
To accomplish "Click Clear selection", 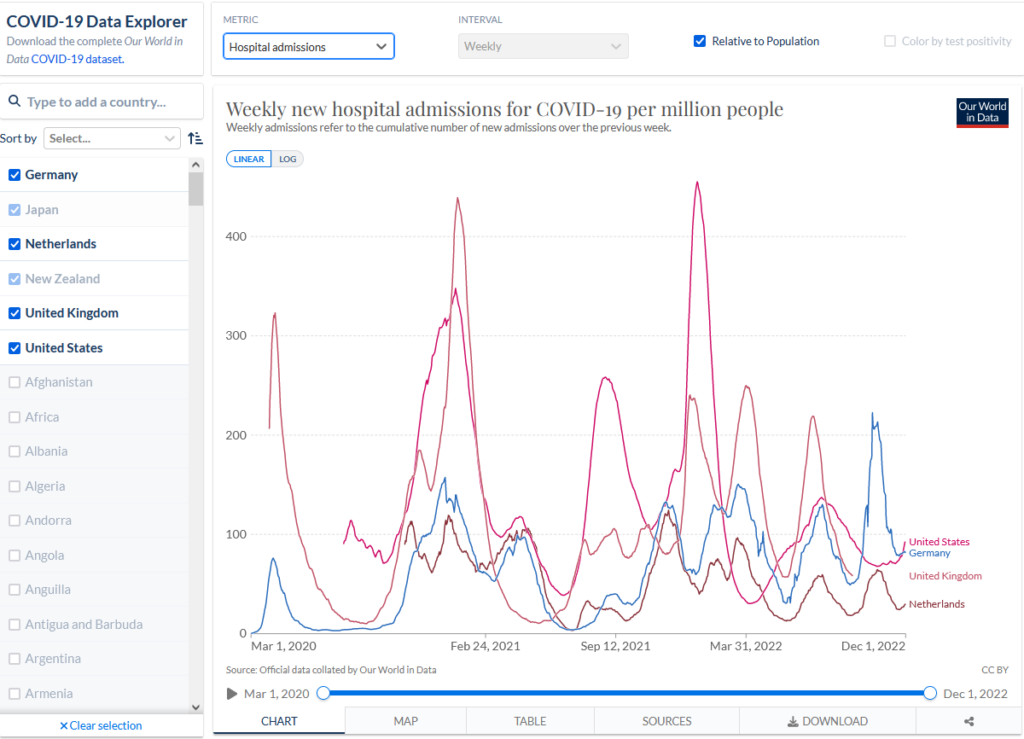I will tap(101, 726).
